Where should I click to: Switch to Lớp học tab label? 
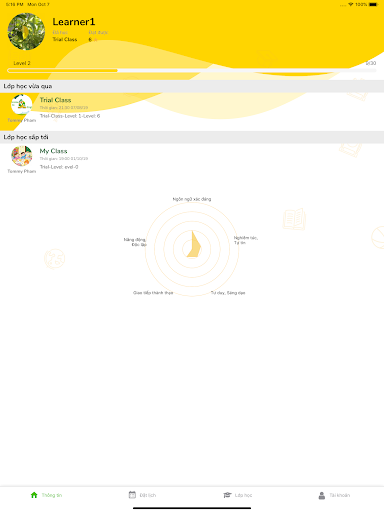tap(243, 495)
